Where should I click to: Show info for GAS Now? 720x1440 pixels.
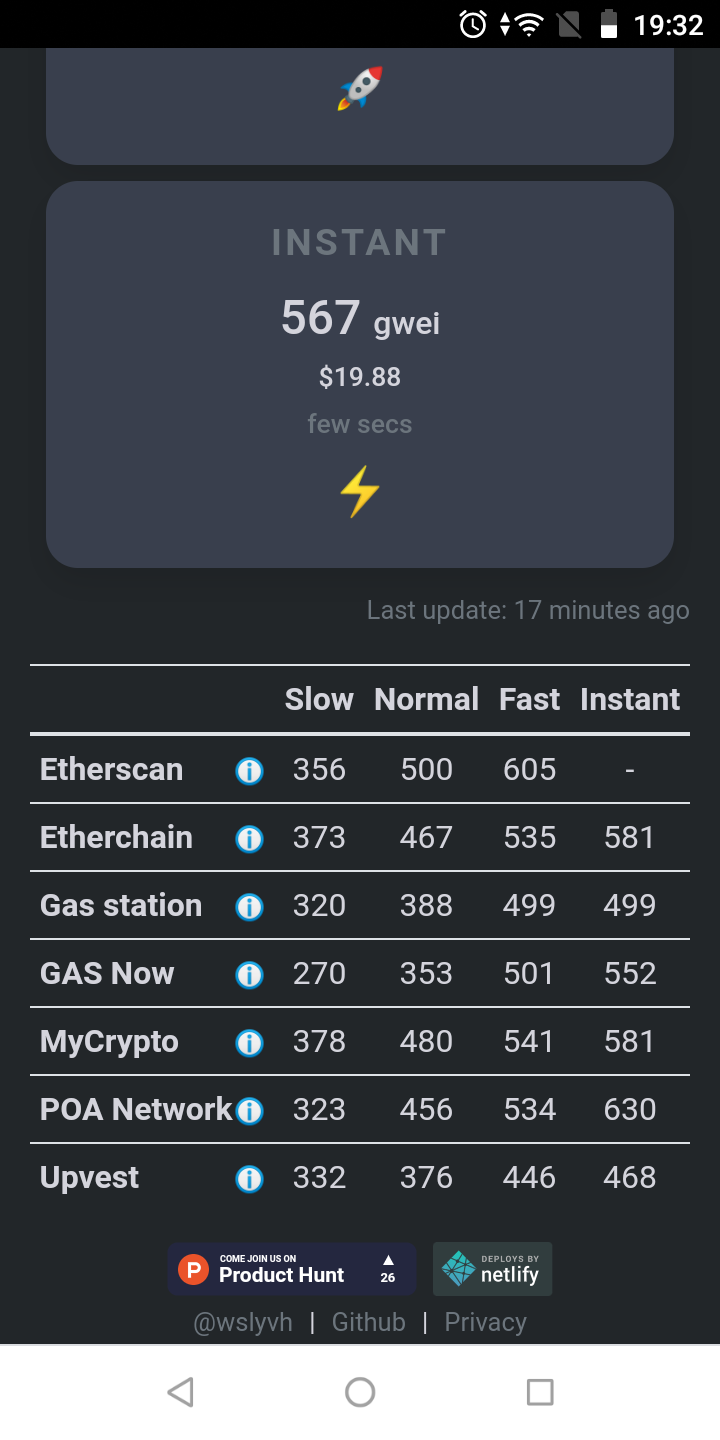coord(249,975)
